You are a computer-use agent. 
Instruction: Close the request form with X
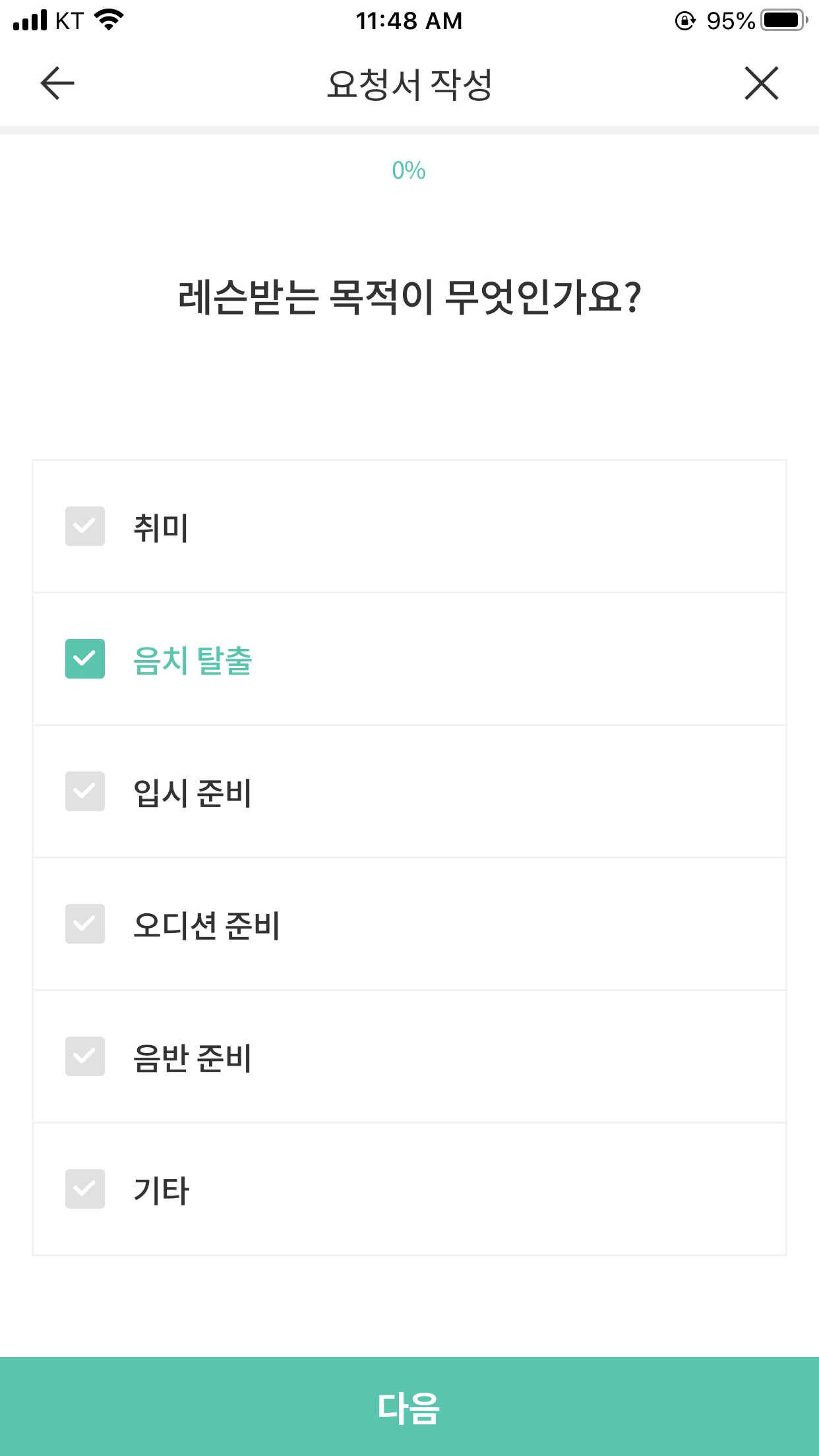point(762,83)
